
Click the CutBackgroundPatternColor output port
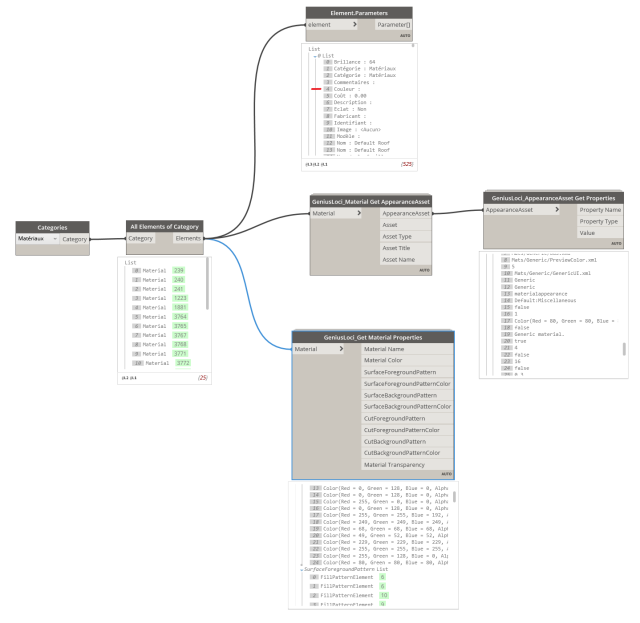point(407,453)
